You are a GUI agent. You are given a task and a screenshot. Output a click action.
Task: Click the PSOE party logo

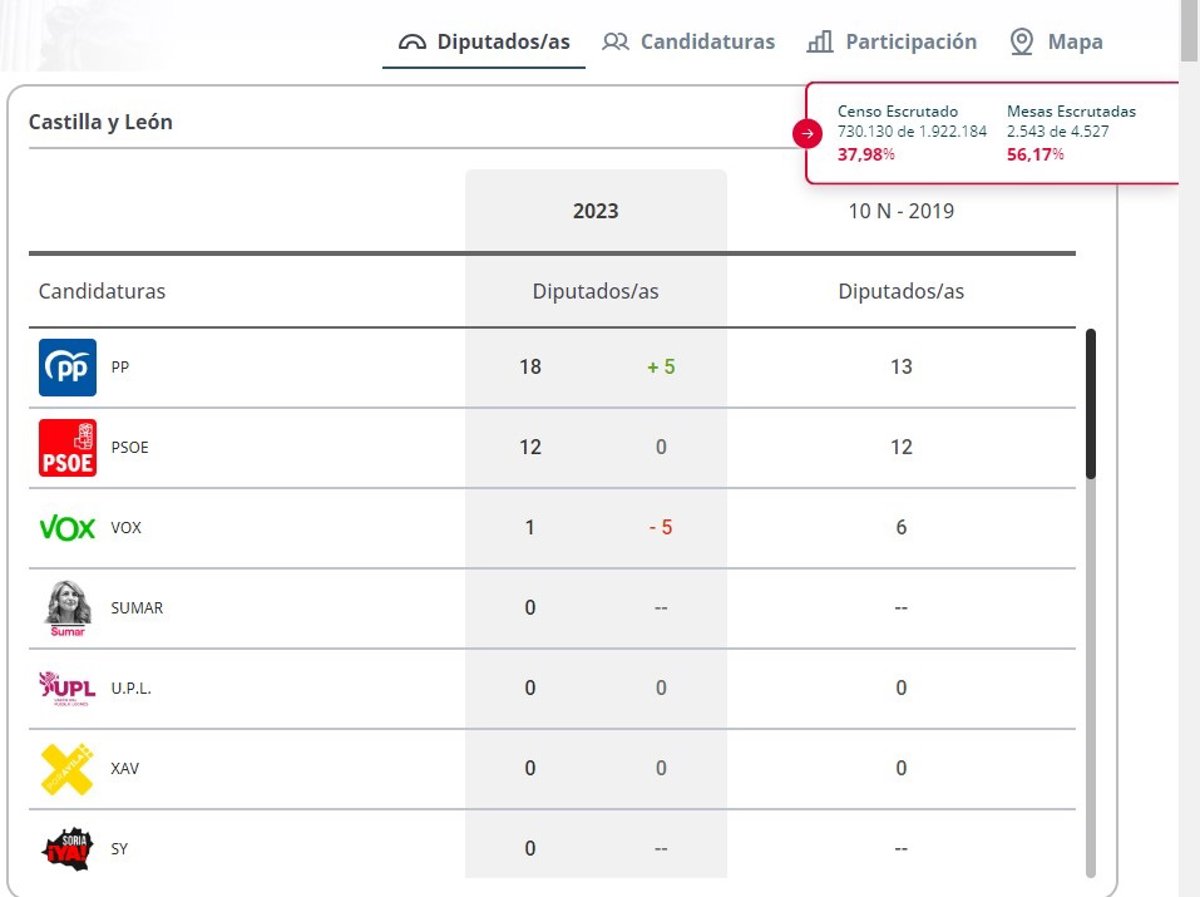pos(68,447)
